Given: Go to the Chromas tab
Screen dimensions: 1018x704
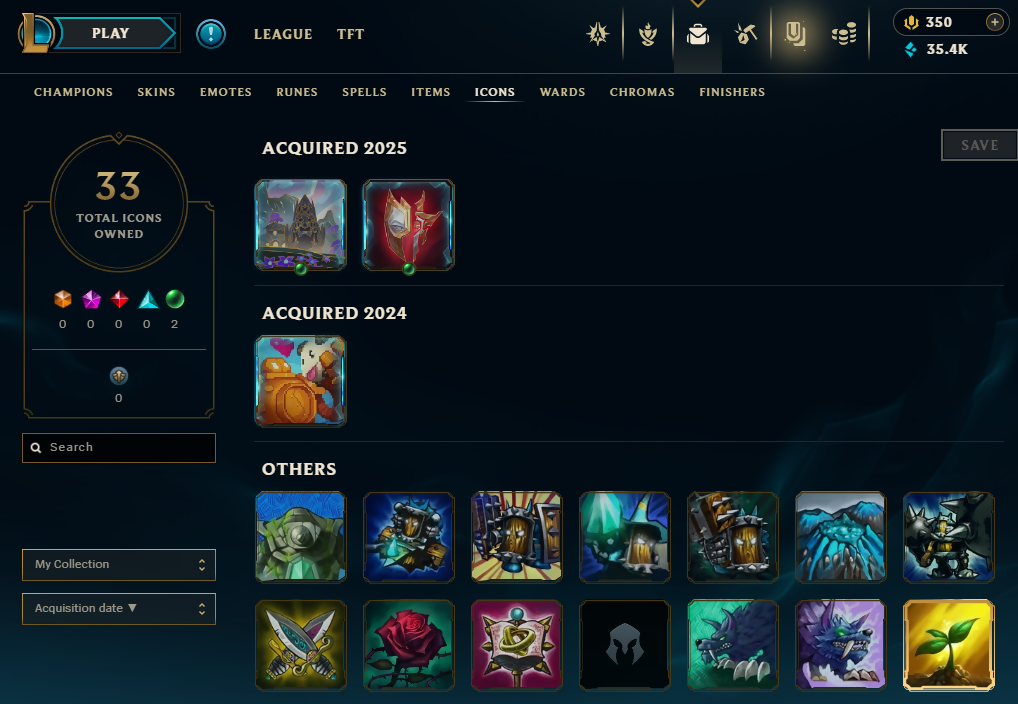Looking at the screenshot, I should pos(641,92).
